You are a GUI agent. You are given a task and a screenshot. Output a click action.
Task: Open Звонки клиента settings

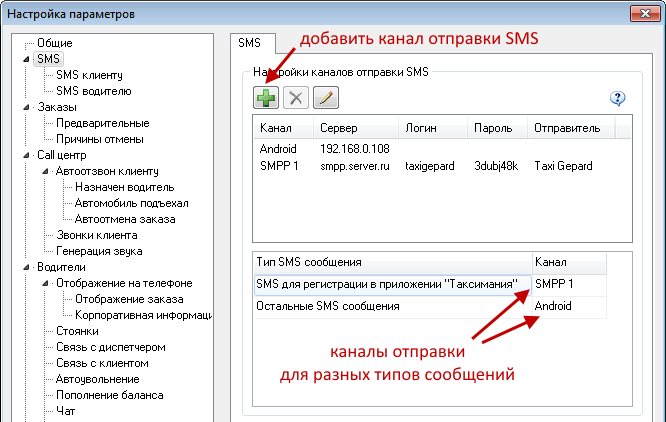click(x=97, y=235)
